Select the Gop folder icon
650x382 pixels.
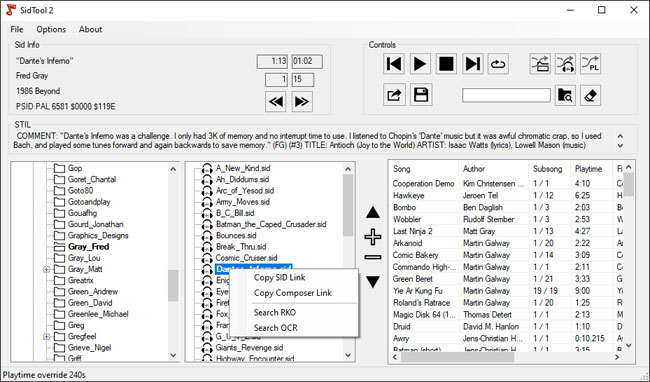60,168
